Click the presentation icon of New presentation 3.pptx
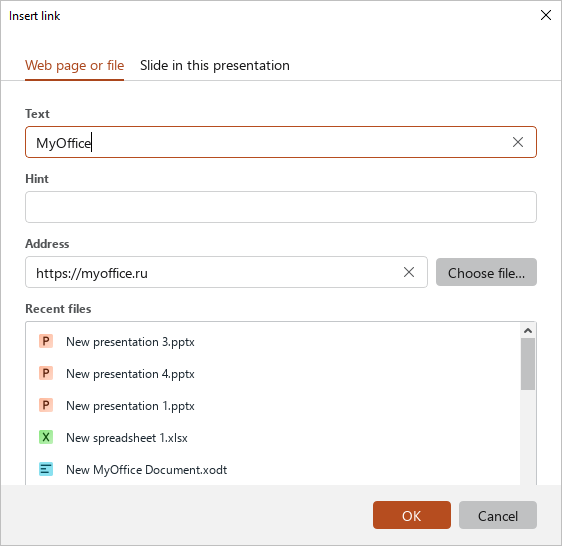Image resolution: width=562 pixels, height=546 pixels. click(x=46, y=341)
